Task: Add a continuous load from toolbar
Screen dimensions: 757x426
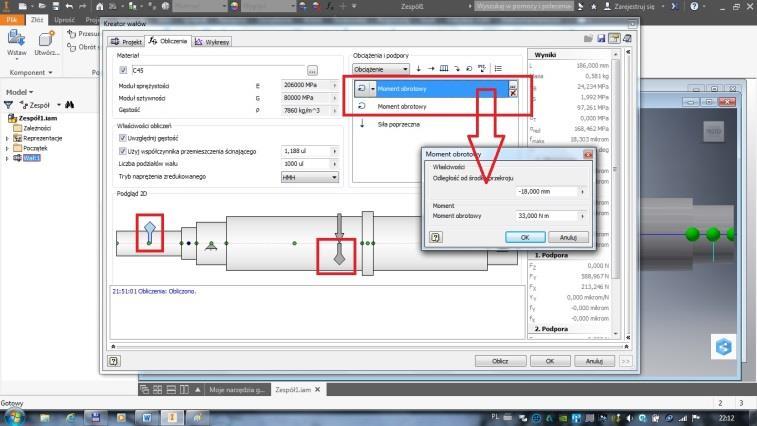Action: (x=444, y=69)
